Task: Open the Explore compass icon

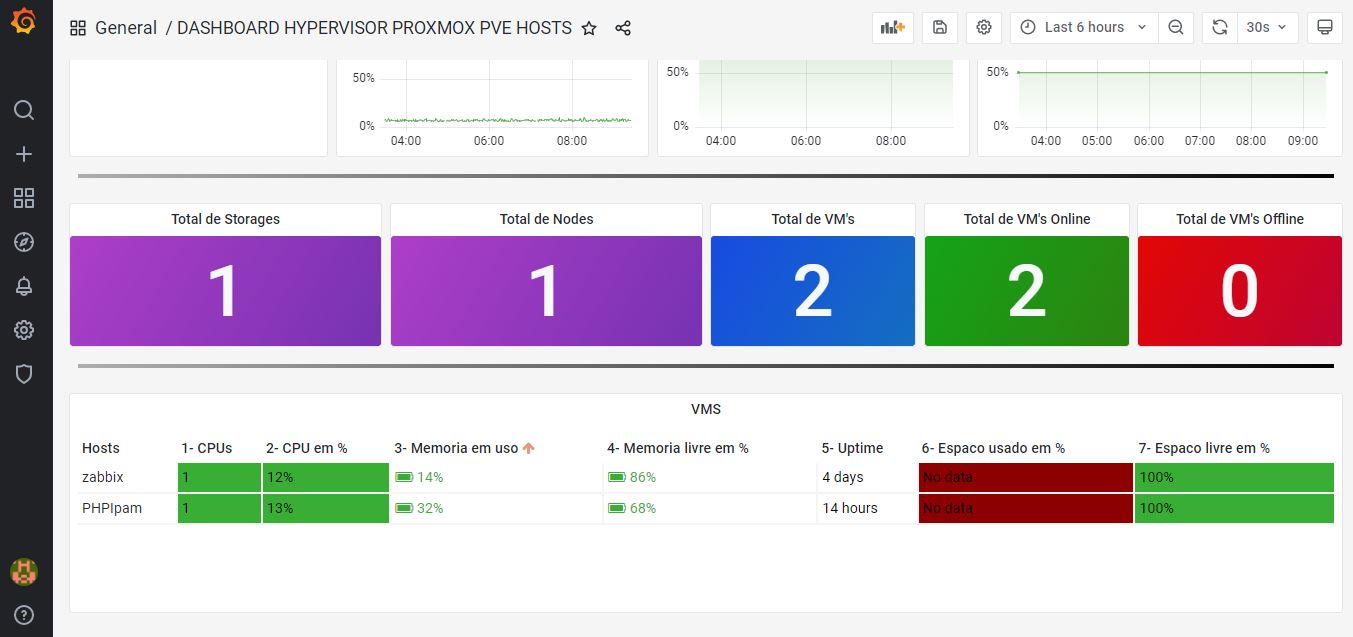Action: tap(24, 242)
